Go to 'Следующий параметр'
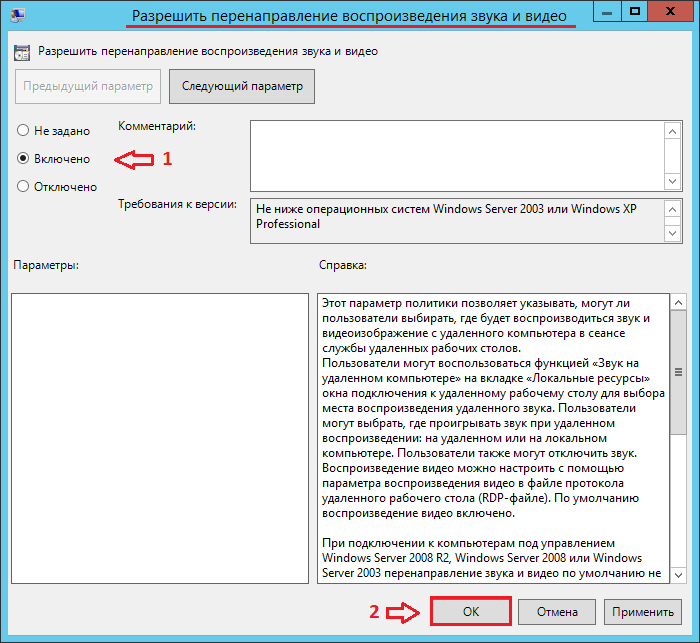Image resolution: width=700 pixels, height=643 pixels. [242, 86]
